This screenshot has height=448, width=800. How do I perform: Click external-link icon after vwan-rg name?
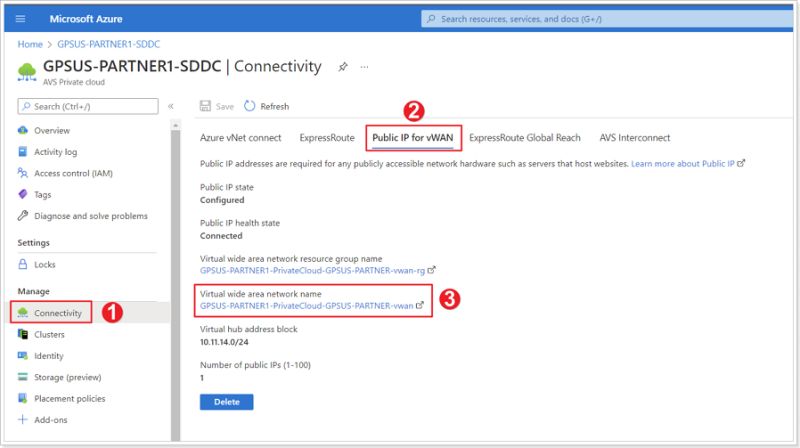[x=432, y=270]
